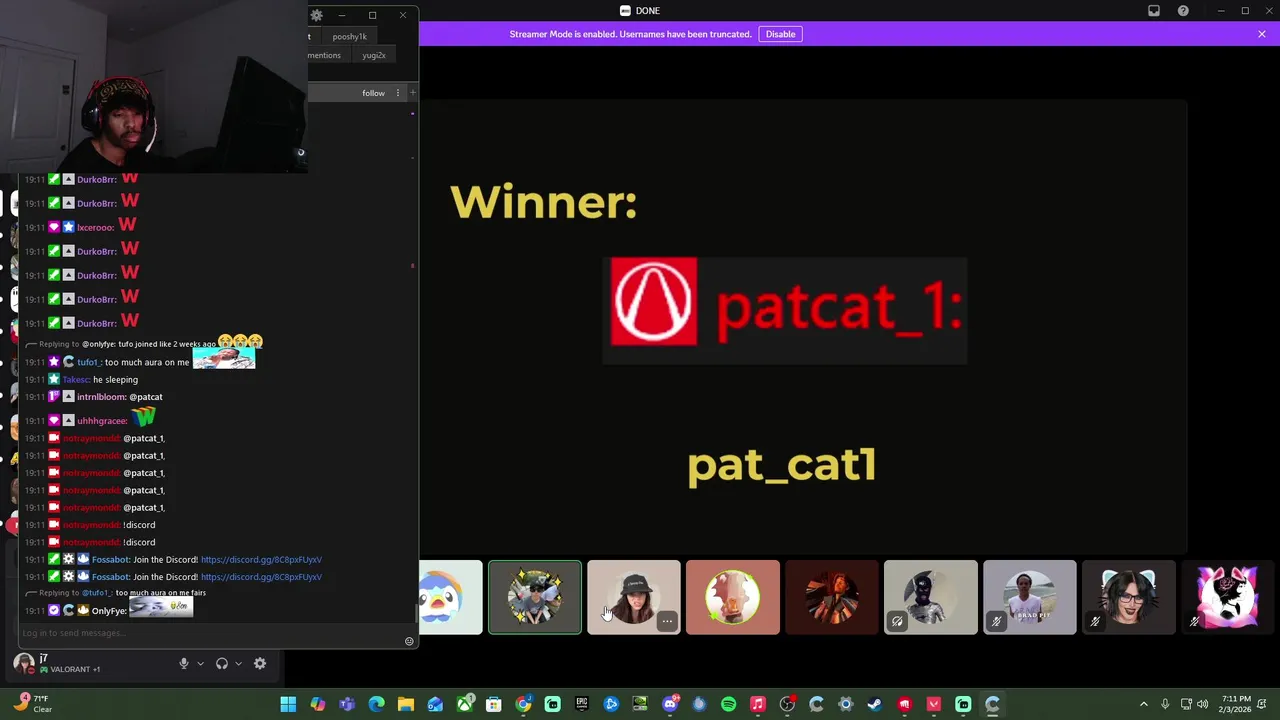Switch to the yugi2x chat tab
Viewport: 1280px width, 720px height.
pos(374,55)
